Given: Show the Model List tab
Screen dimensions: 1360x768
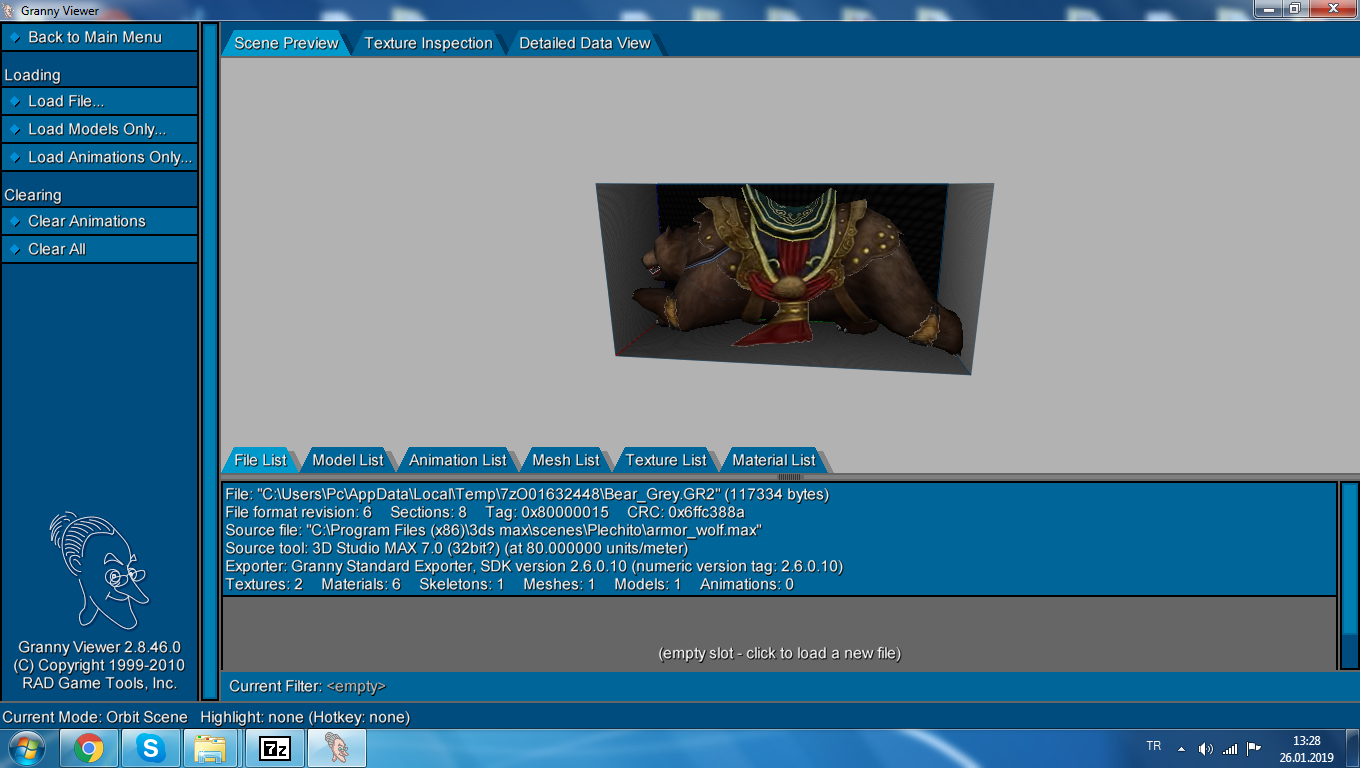Looking at the screenshot, I should tap(347, 460).
